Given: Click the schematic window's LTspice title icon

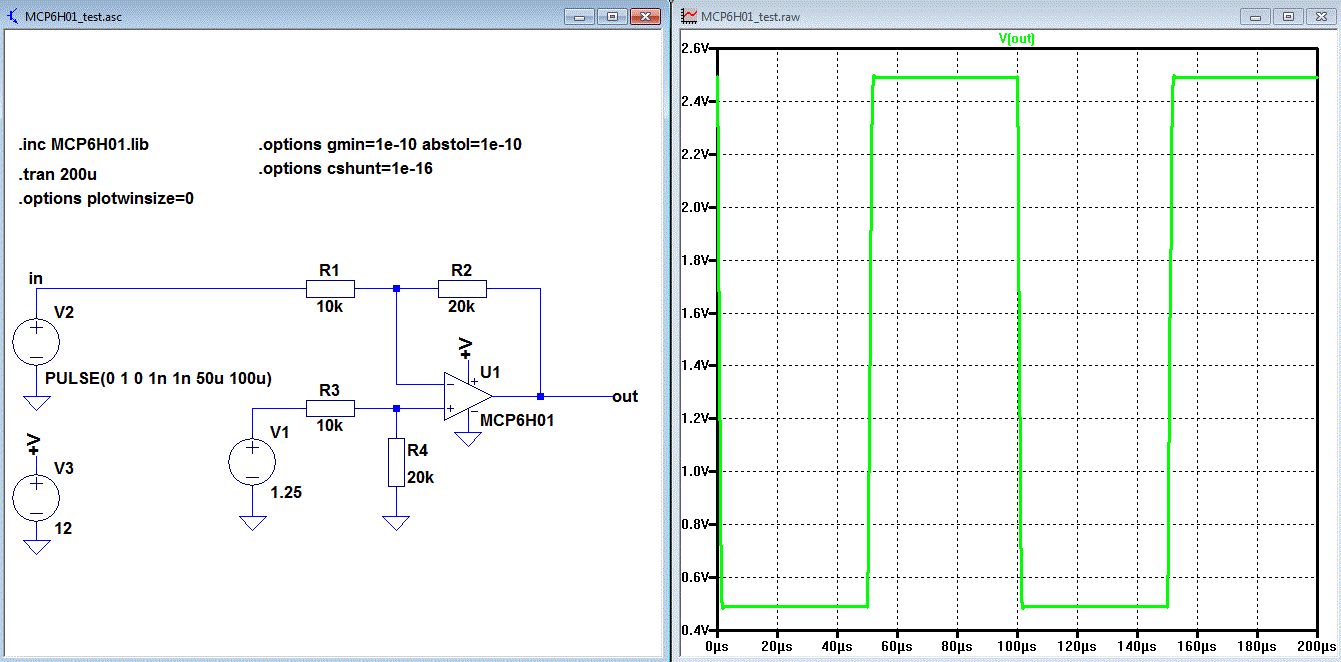Looking at the screenshot, I should (14, 17).
